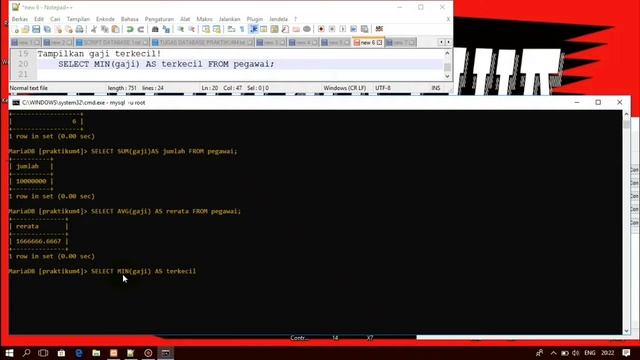Toggle the INS mode in status bar

(436, 88)
